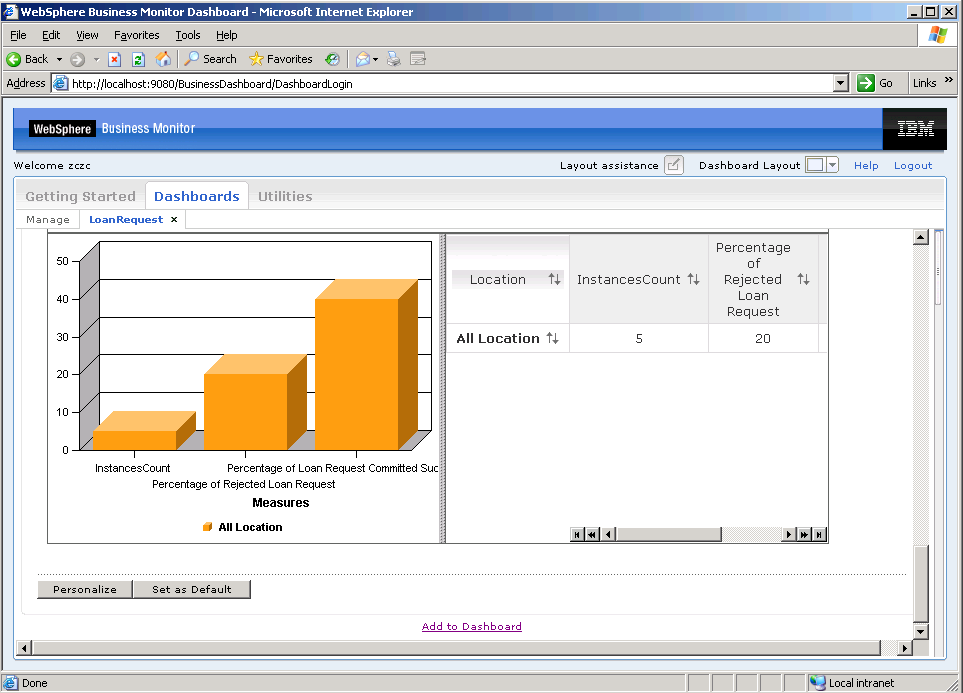
Task: Open the History icon in toolbar
Action: pos(332,59)
